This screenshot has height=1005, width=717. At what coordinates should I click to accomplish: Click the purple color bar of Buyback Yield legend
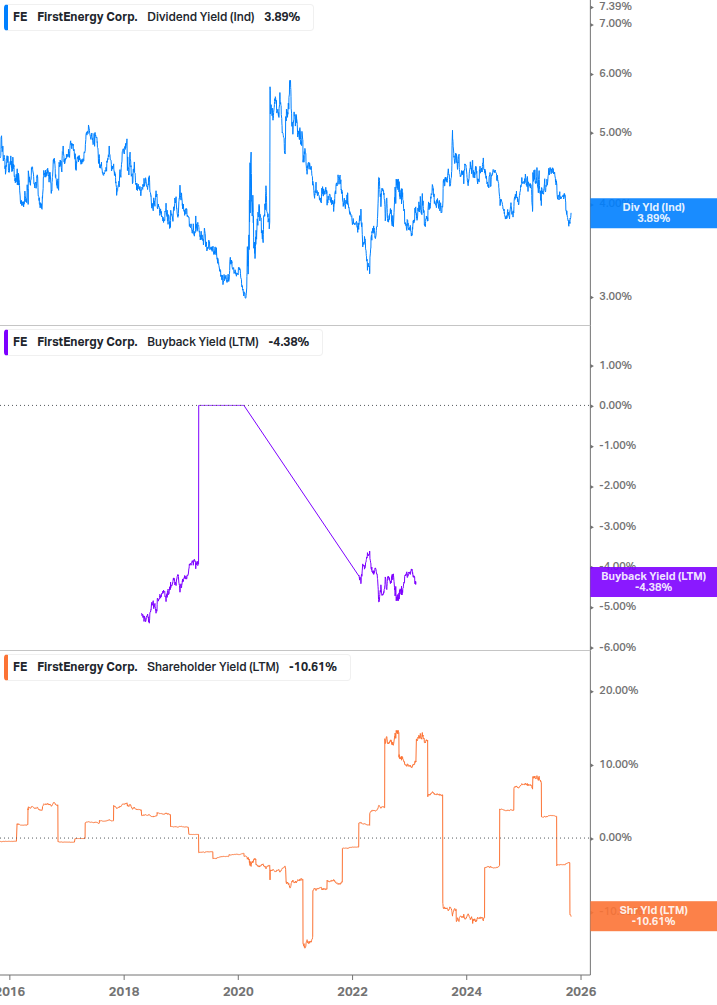(6, 342)
